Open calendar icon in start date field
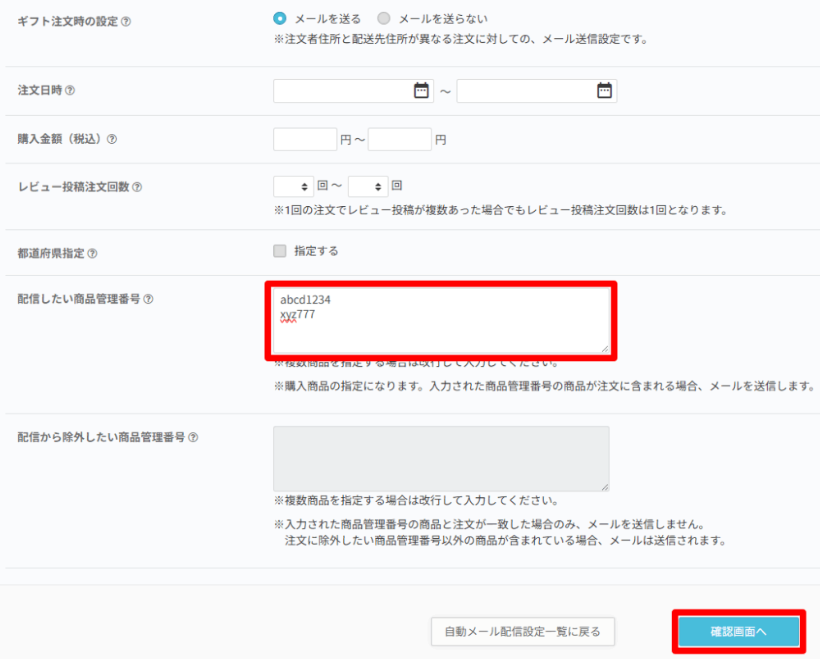 pyautogui.click(x=421, y=91)
